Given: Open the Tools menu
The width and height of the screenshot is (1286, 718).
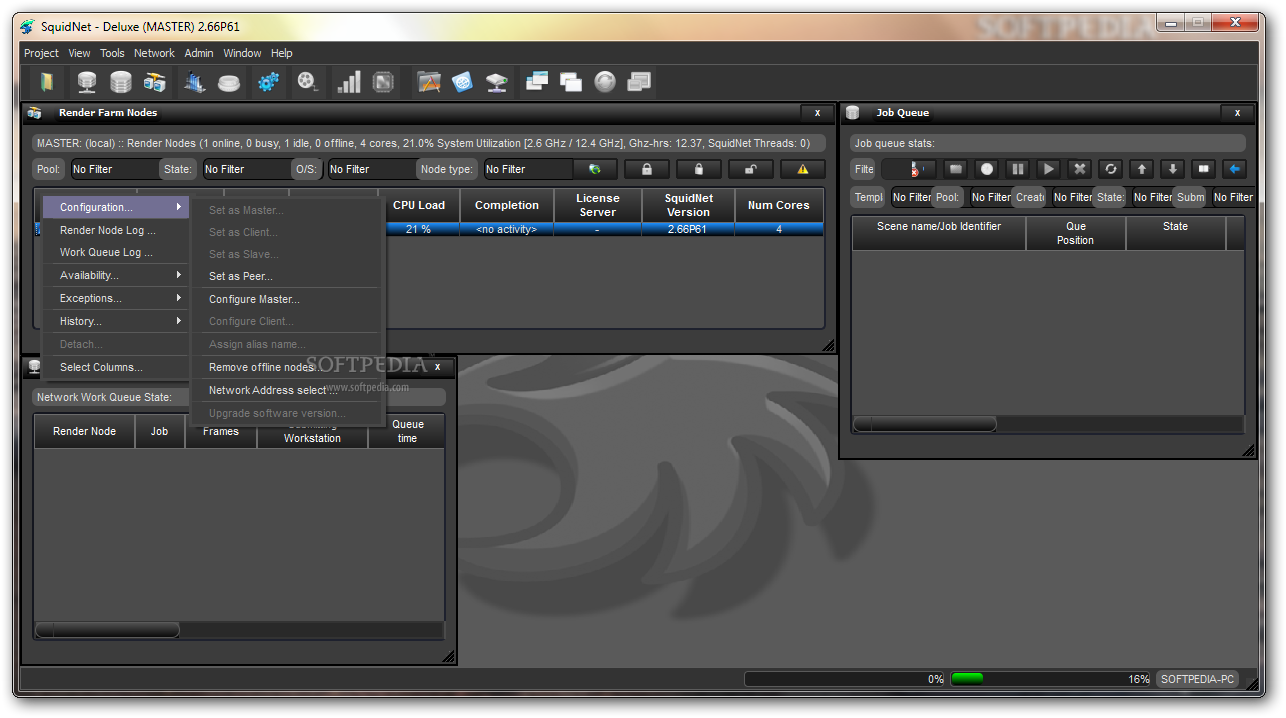Looking at the screenshot, I should (112, 53).
